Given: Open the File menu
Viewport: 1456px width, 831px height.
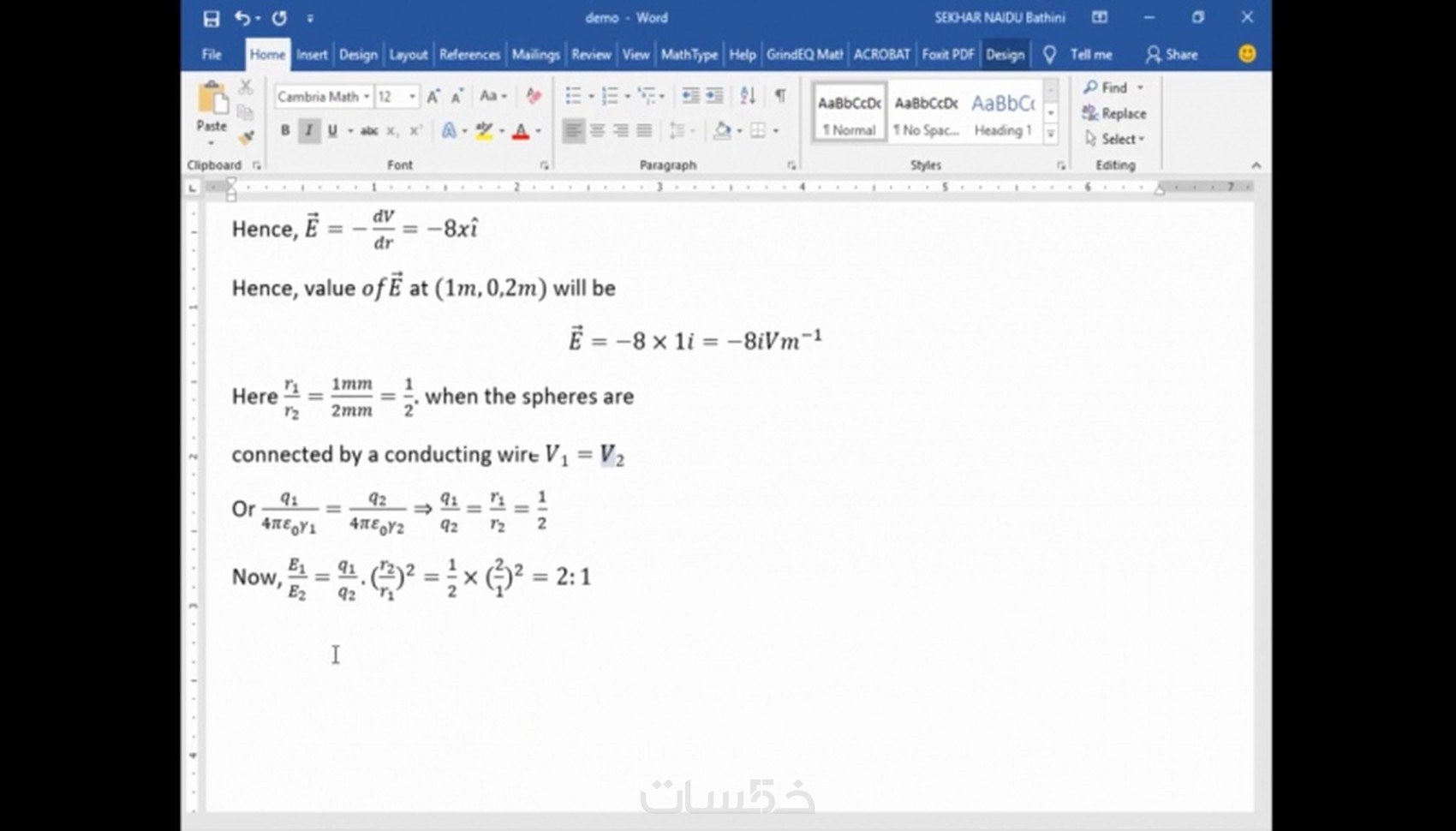Looking at the screenshot, I should tap(212, 54).
